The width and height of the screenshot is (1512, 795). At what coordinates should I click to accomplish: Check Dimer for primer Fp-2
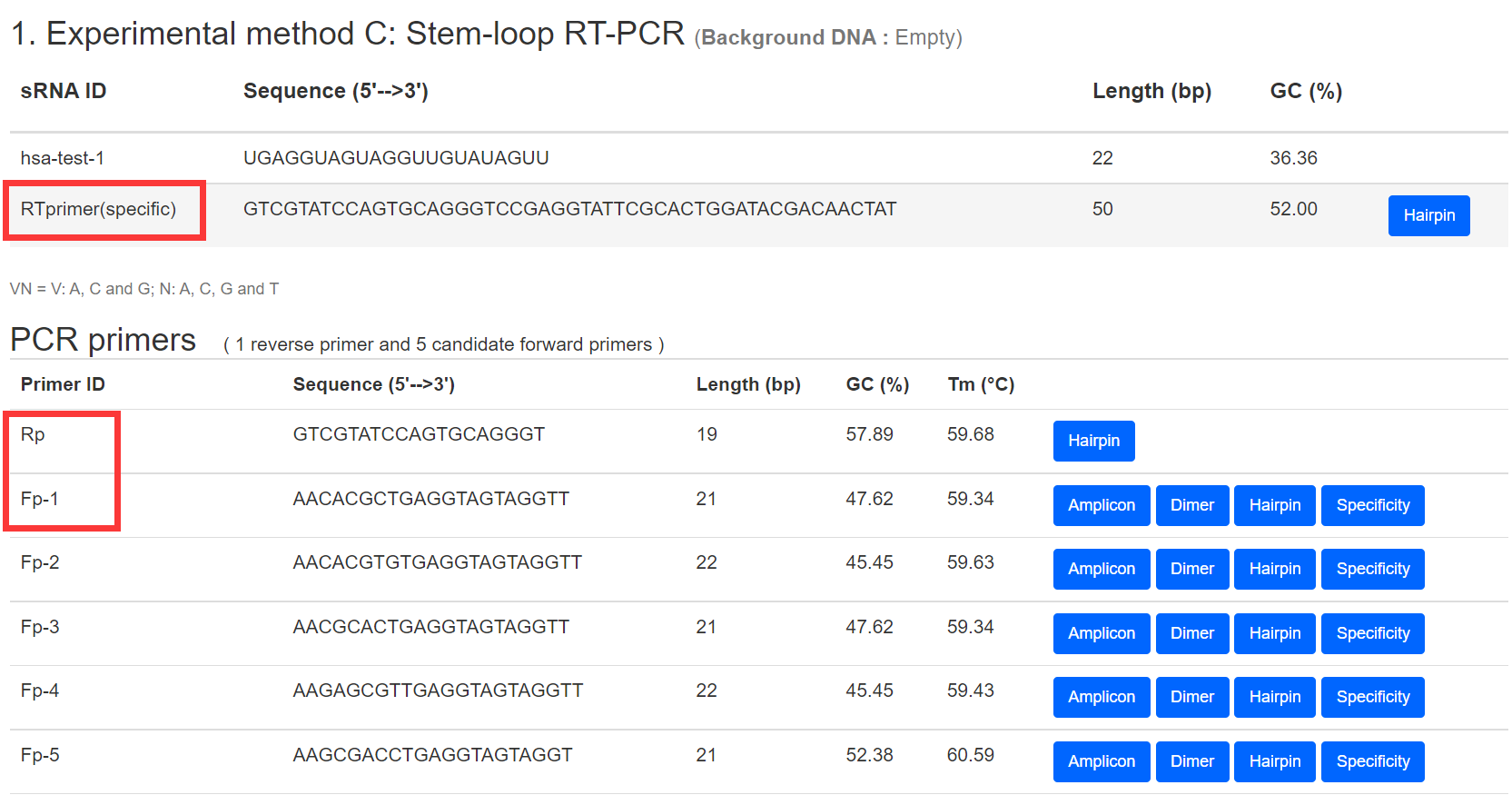pos(1192,570)
